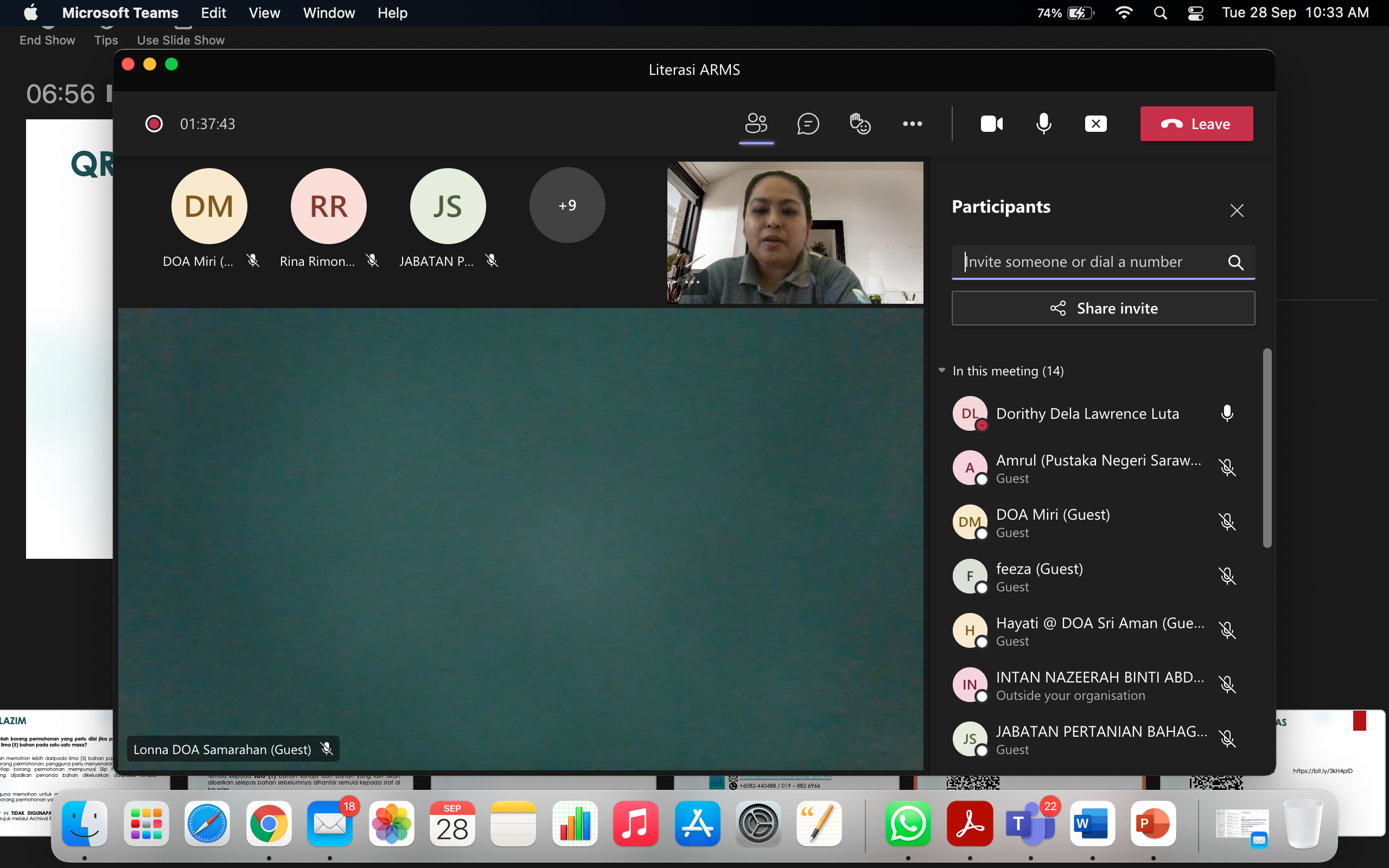Click Use Slide Show in PowerPoint
1389x868 pixels.
(181, 40)
